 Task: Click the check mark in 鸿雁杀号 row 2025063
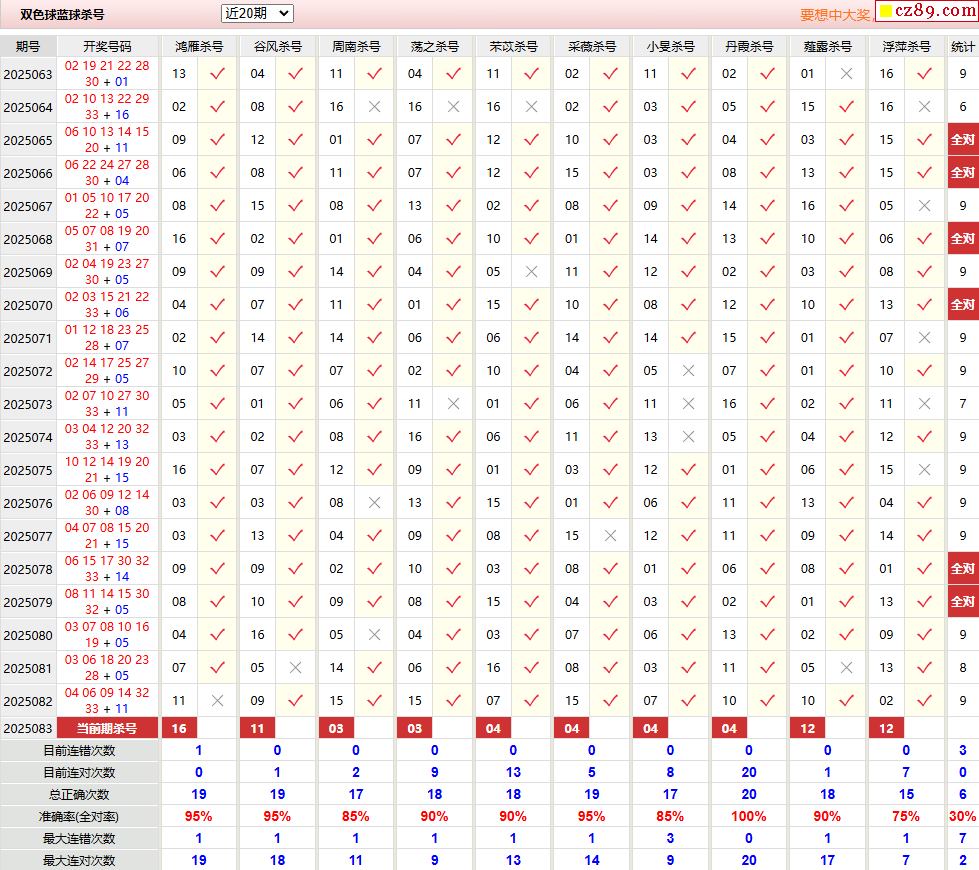217,74
